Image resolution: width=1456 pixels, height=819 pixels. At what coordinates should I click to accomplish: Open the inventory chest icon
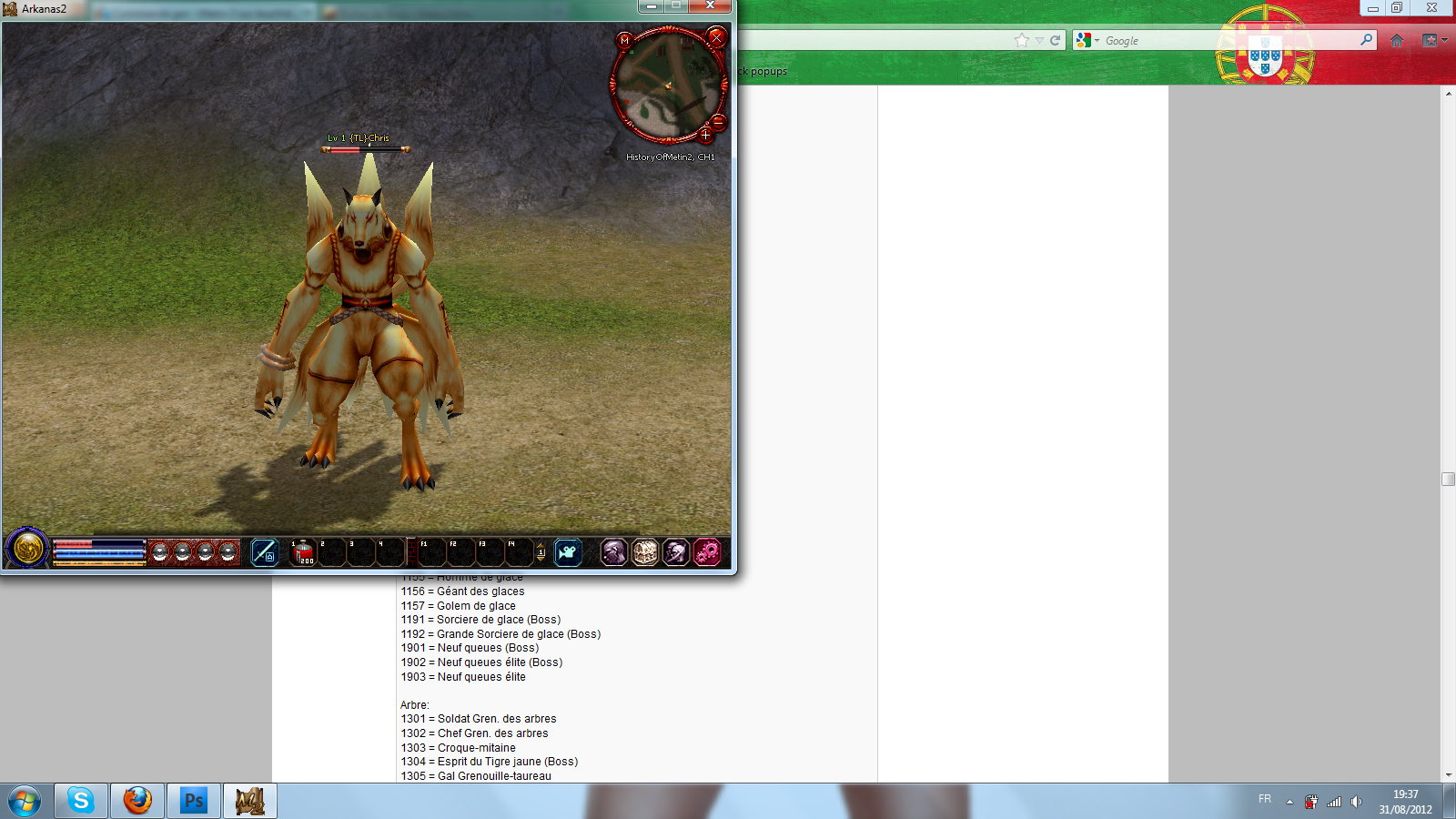(x=645, y=551)
